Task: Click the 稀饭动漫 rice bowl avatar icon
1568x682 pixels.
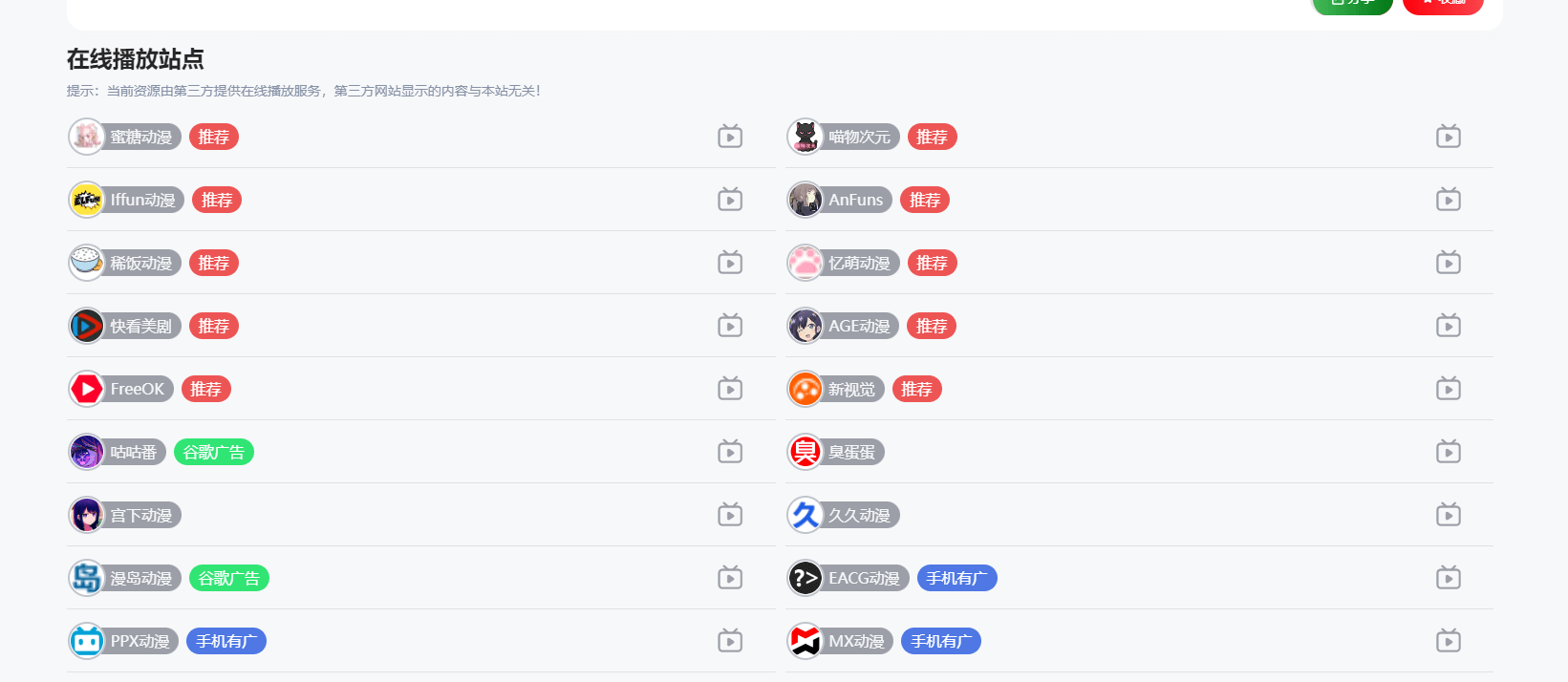Action: click(87, 263)
